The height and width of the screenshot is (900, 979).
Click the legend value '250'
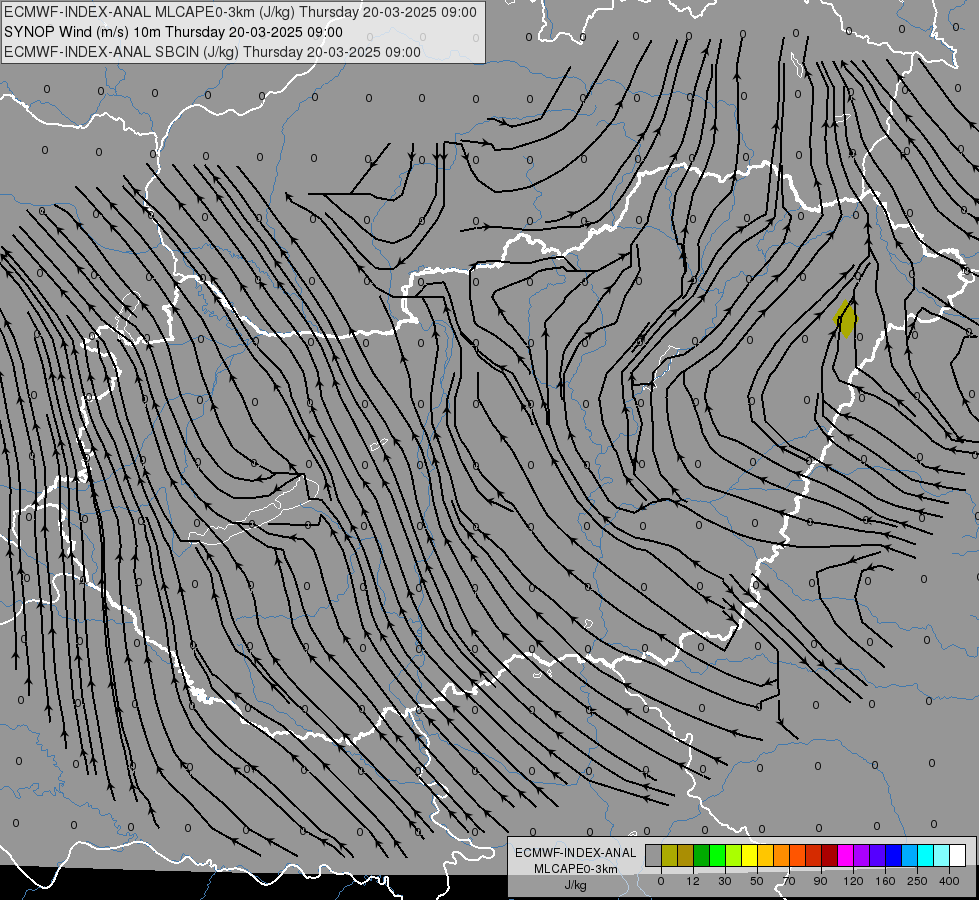(917, 881)
